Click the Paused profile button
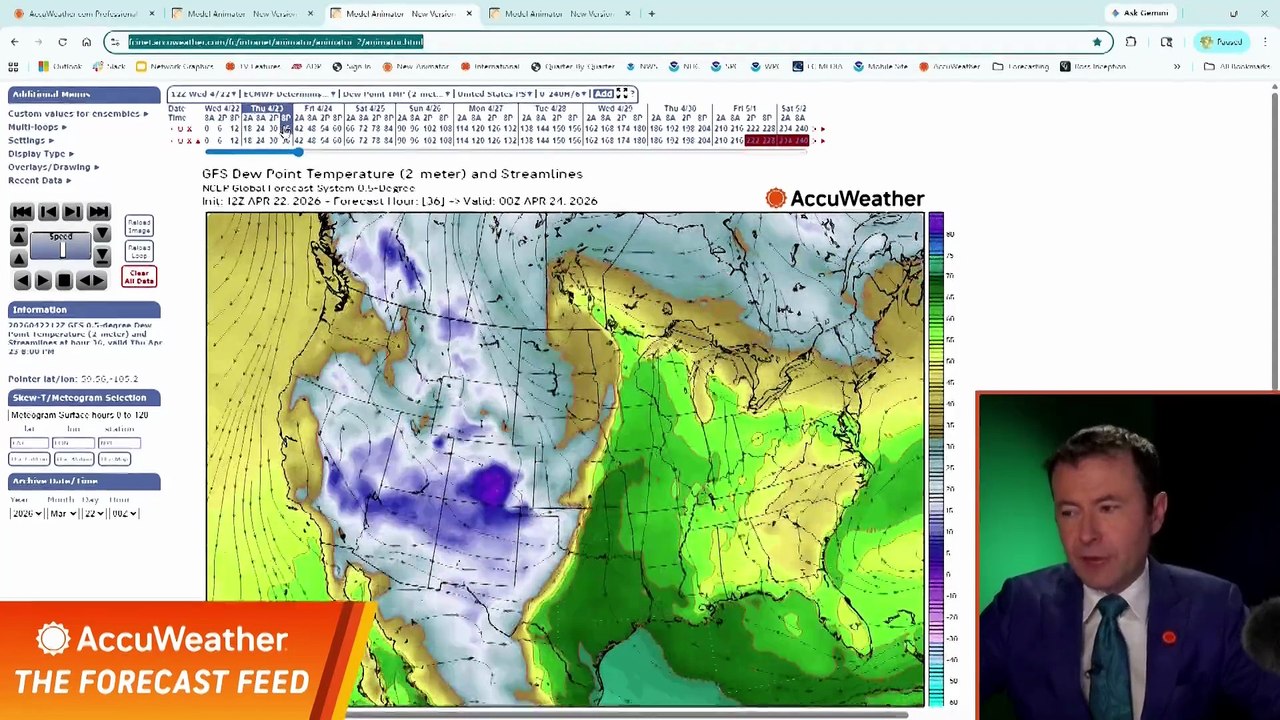The height and width of the screenshot is (720, 1280). [1221, 42]
